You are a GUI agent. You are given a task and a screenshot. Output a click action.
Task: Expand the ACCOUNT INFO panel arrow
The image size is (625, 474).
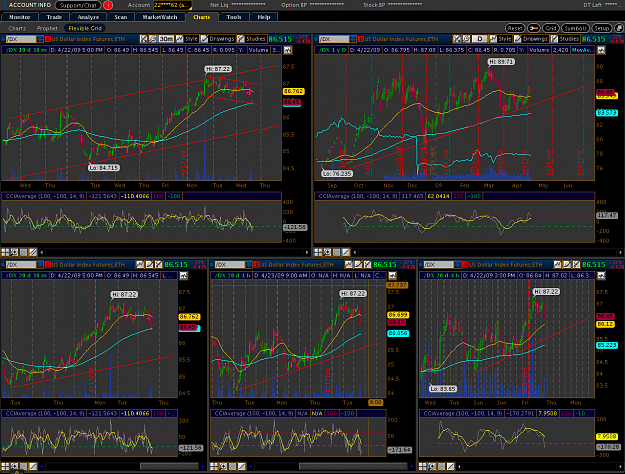[x=4, y=5]
